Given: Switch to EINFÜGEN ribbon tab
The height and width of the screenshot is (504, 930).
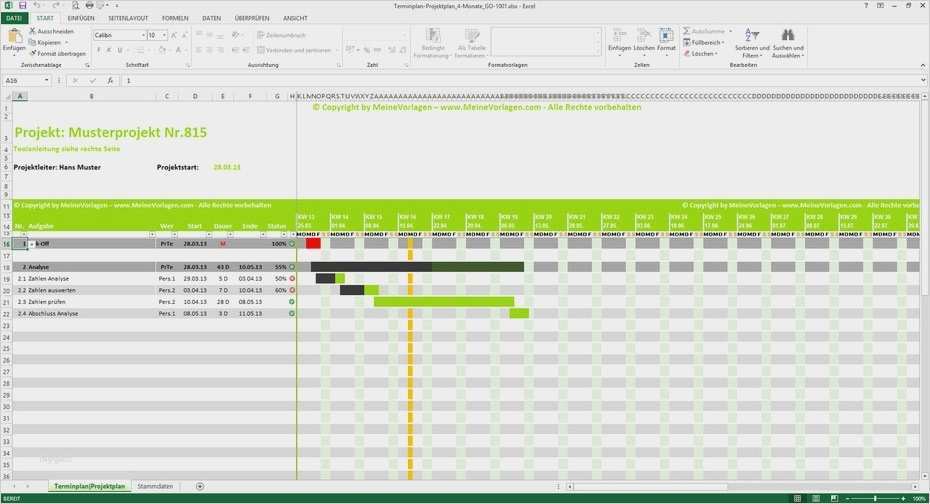Looking at the screenshot, I should pos(81,18).
